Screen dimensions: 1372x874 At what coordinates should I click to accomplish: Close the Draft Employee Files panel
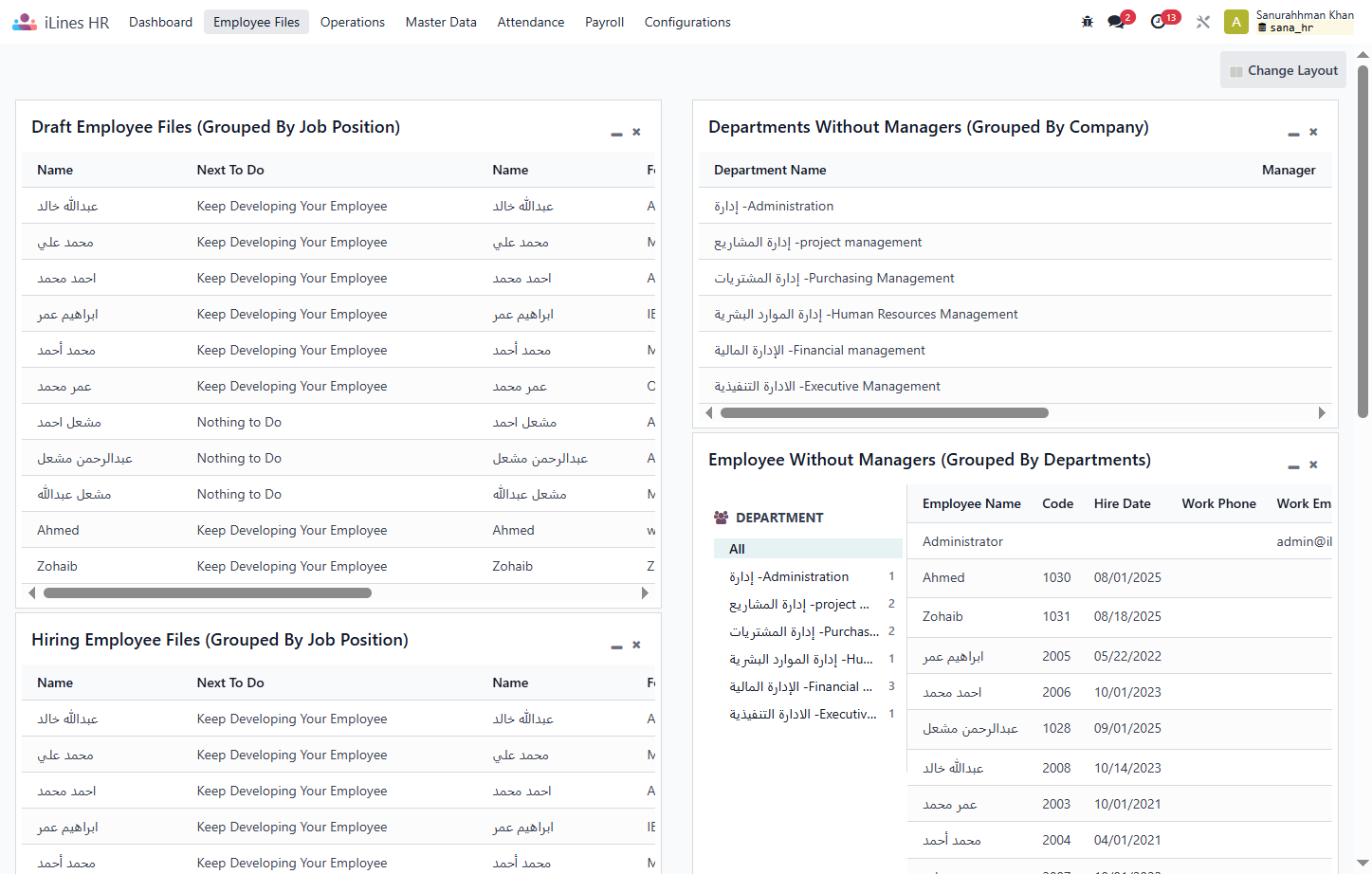coord(636,132)
